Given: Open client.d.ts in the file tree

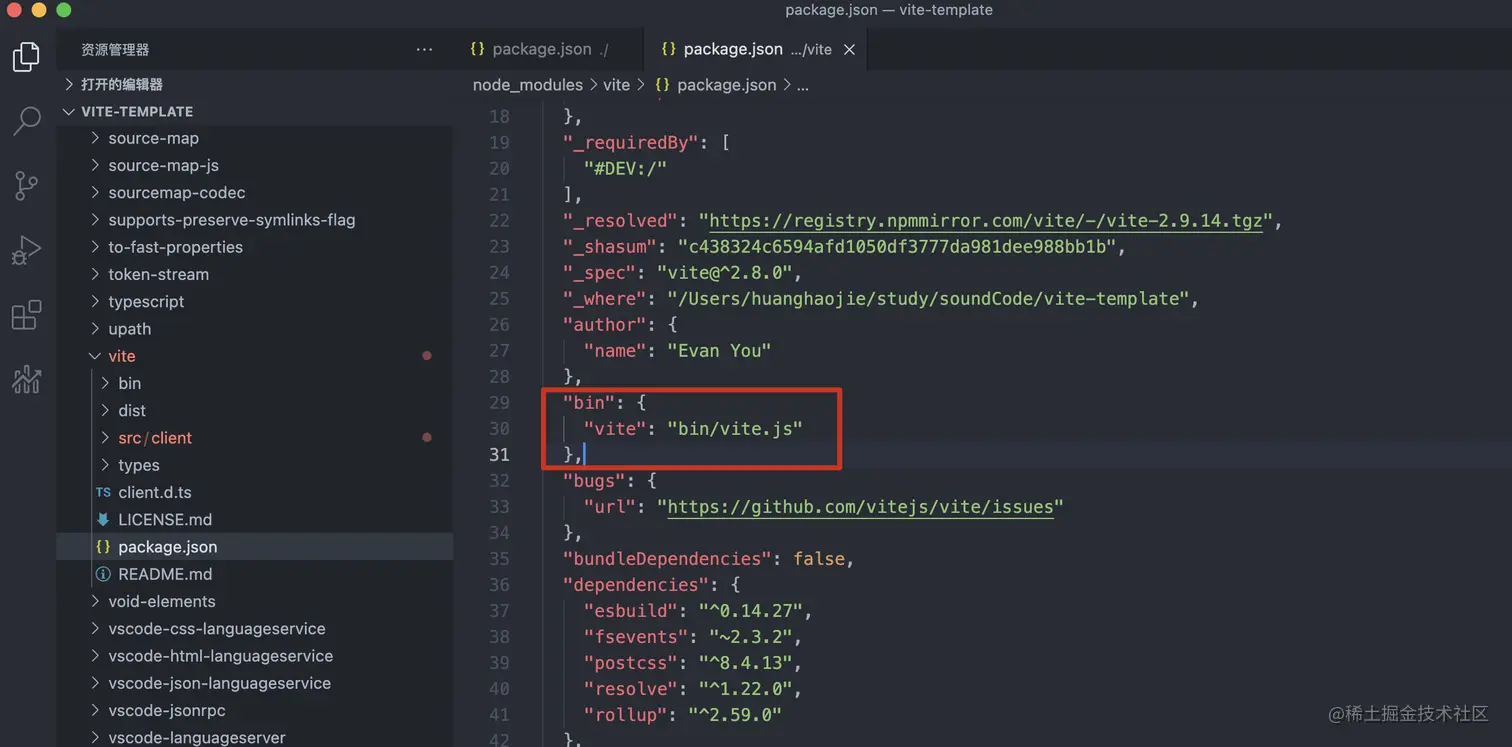Looking at the screenshot, I should pos(155,492).
